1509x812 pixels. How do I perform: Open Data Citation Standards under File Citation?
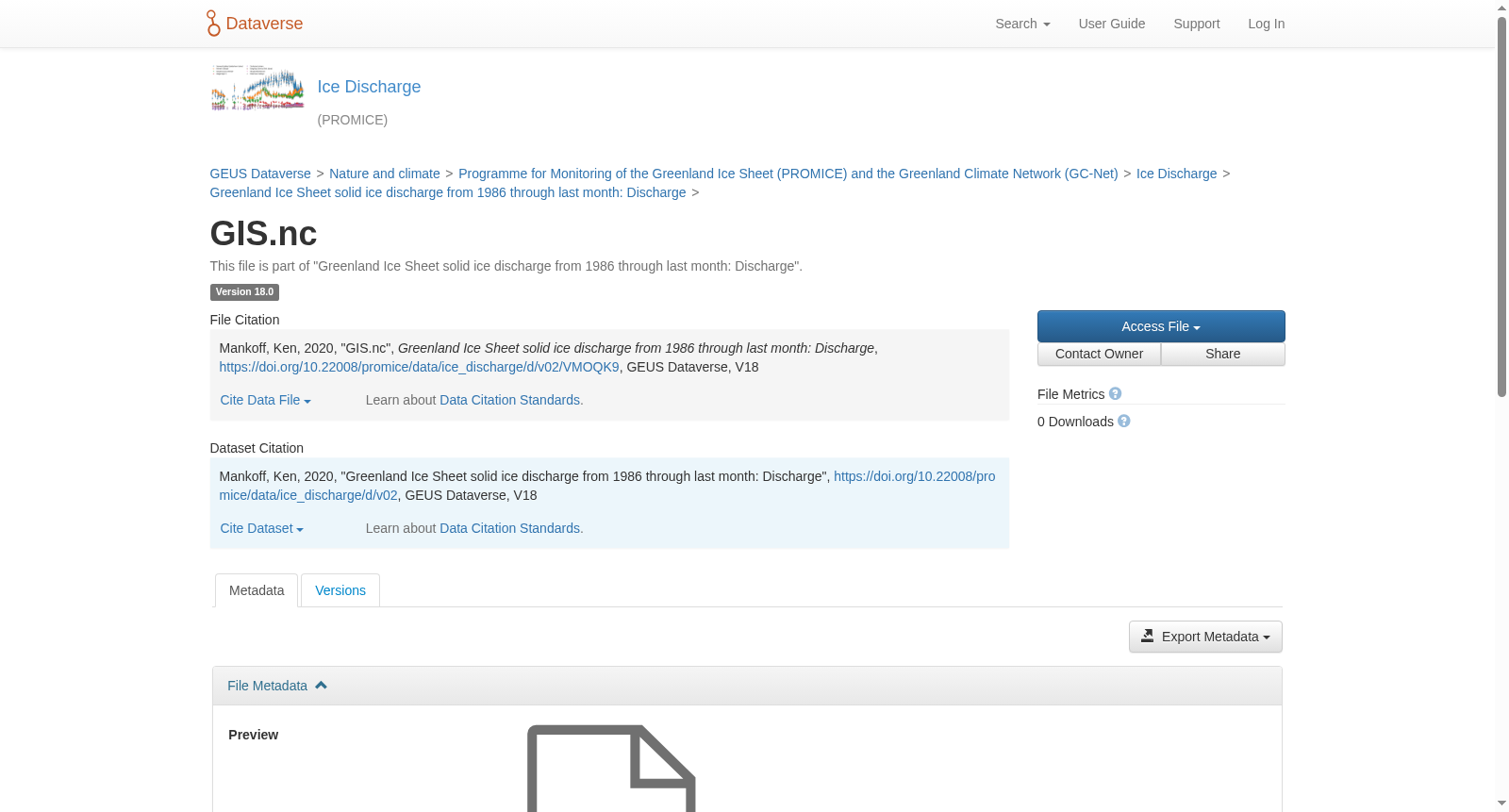point(509,400)
